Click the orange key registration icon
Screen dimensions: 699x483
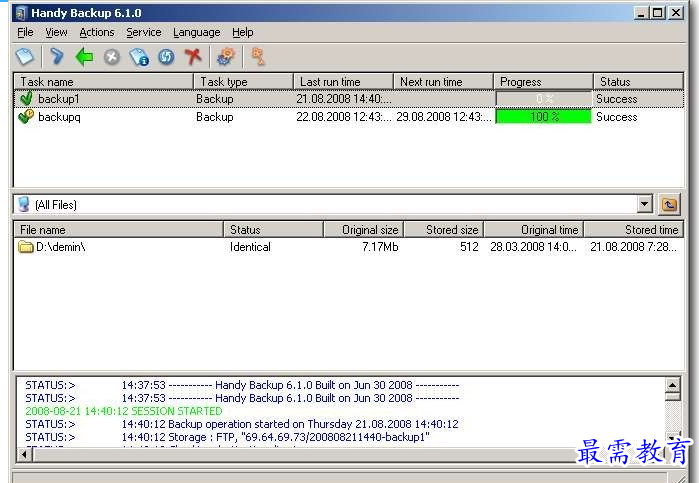tap(258, 57)
